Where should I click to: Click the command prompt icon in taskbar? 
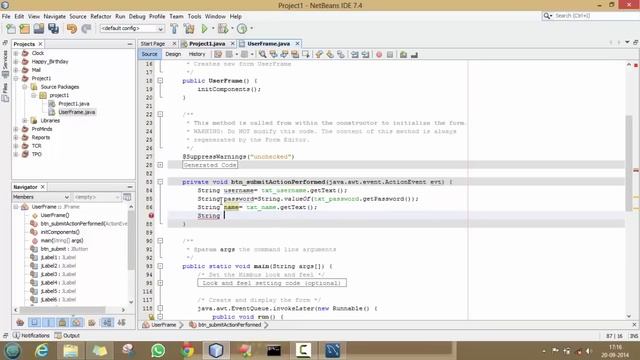pos(274,350)
